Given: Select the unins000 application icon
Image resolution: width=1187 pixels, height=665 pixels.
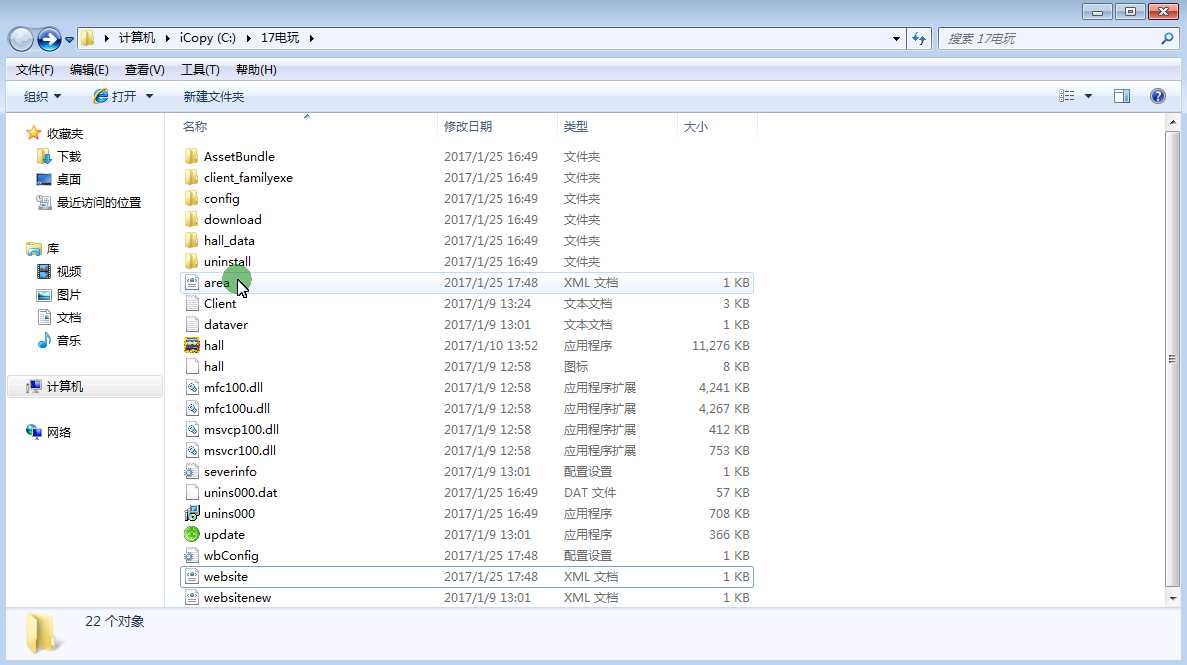Looking at the screenshot, I should click(x=192, y=514).
